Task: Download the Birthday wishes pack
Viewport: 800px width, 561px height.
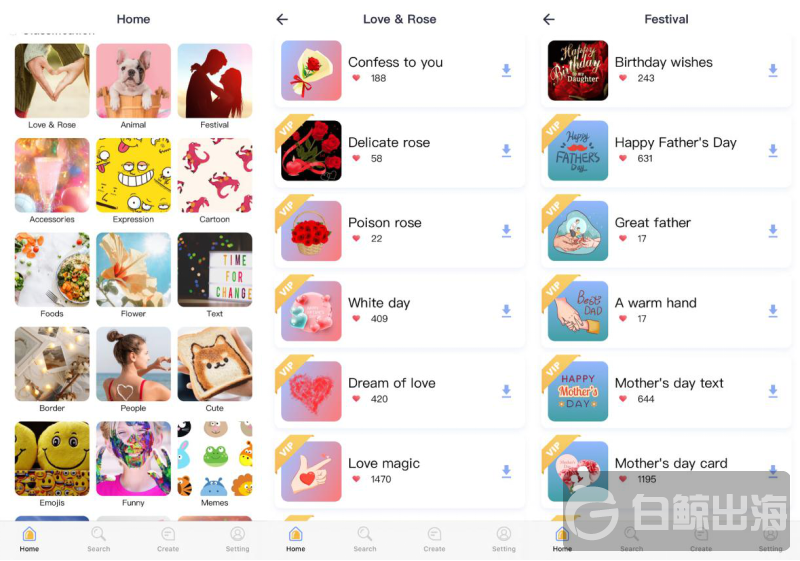Action: (773, 70)
